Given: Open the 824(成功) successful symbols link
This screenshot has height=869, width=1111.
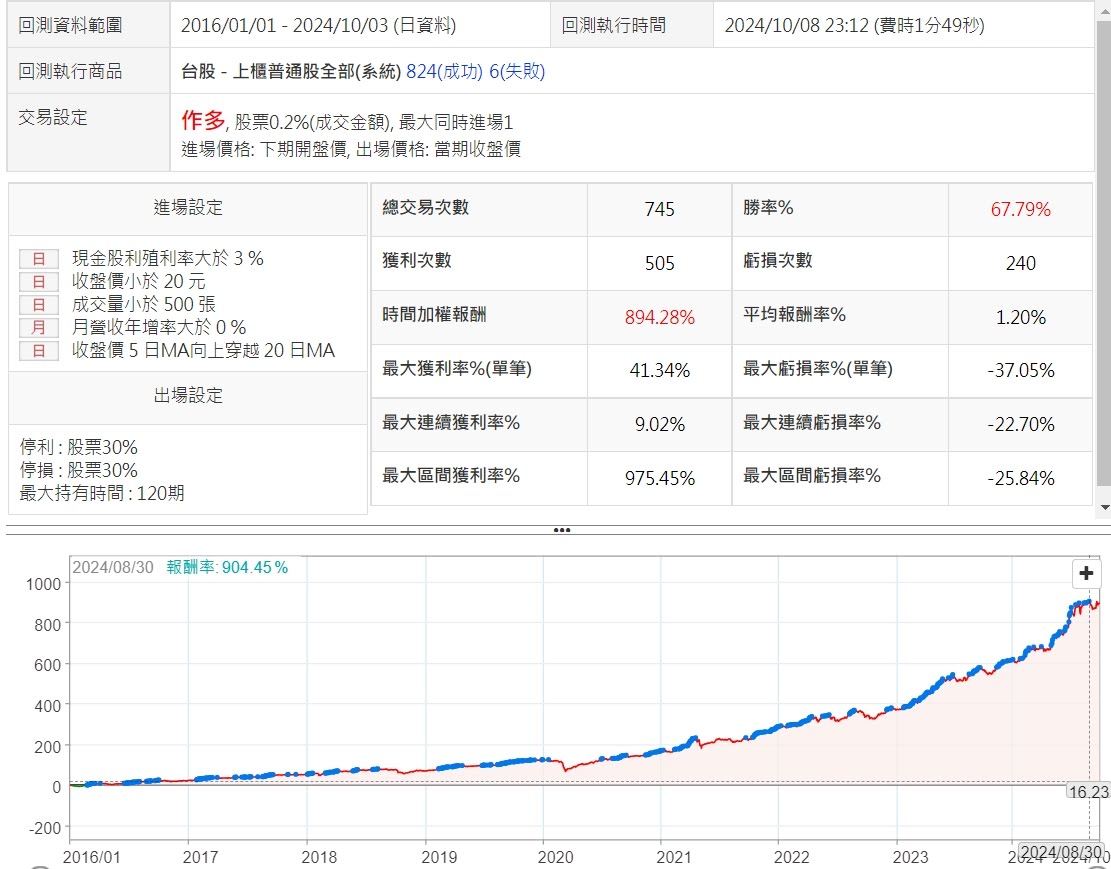Looking at the screenshot, I should click(445, 72).
